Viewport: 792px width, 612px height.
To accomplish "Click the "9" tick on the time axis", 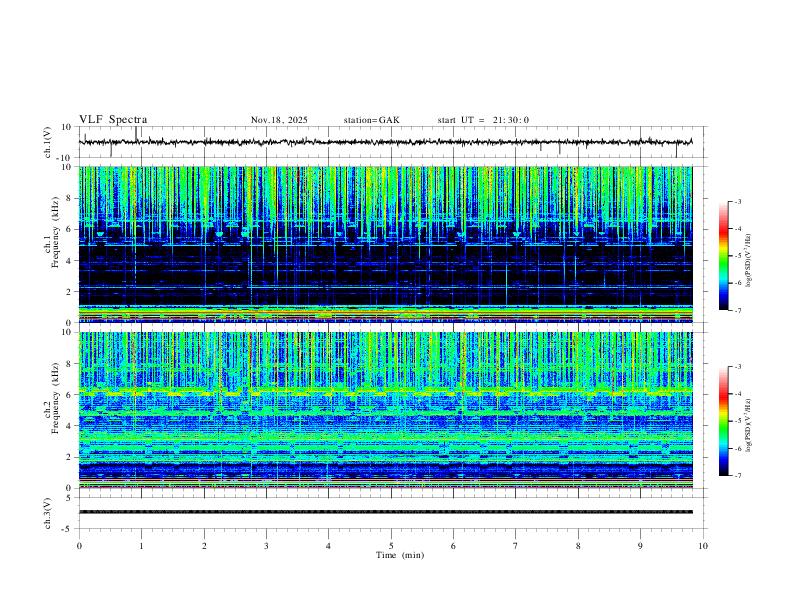I will tap(640, 546).
